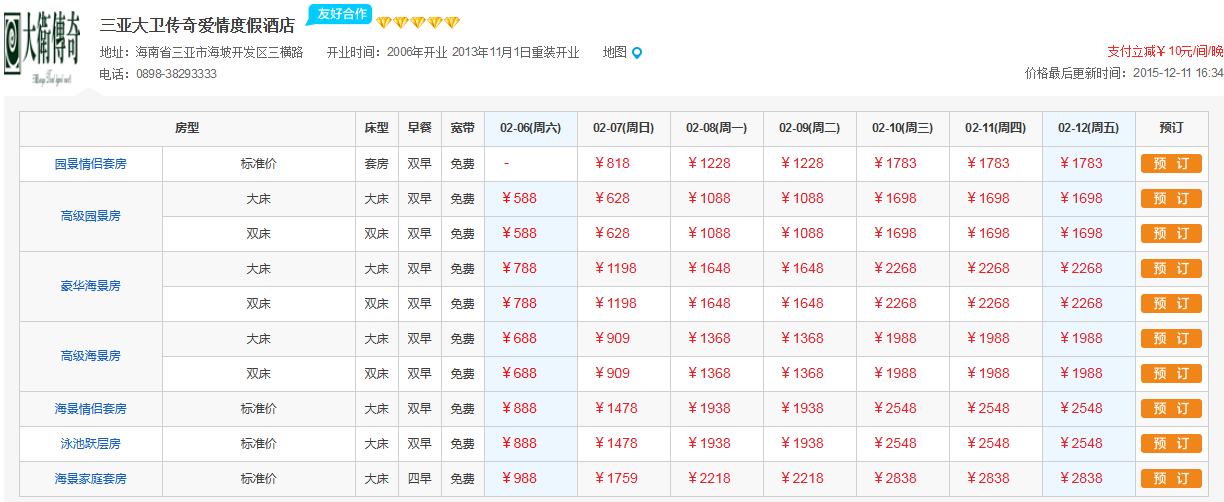This screenshot has height=502, width=1224.
Task: Click the 大卫传奇 hotel logo image
Action: 42,45
